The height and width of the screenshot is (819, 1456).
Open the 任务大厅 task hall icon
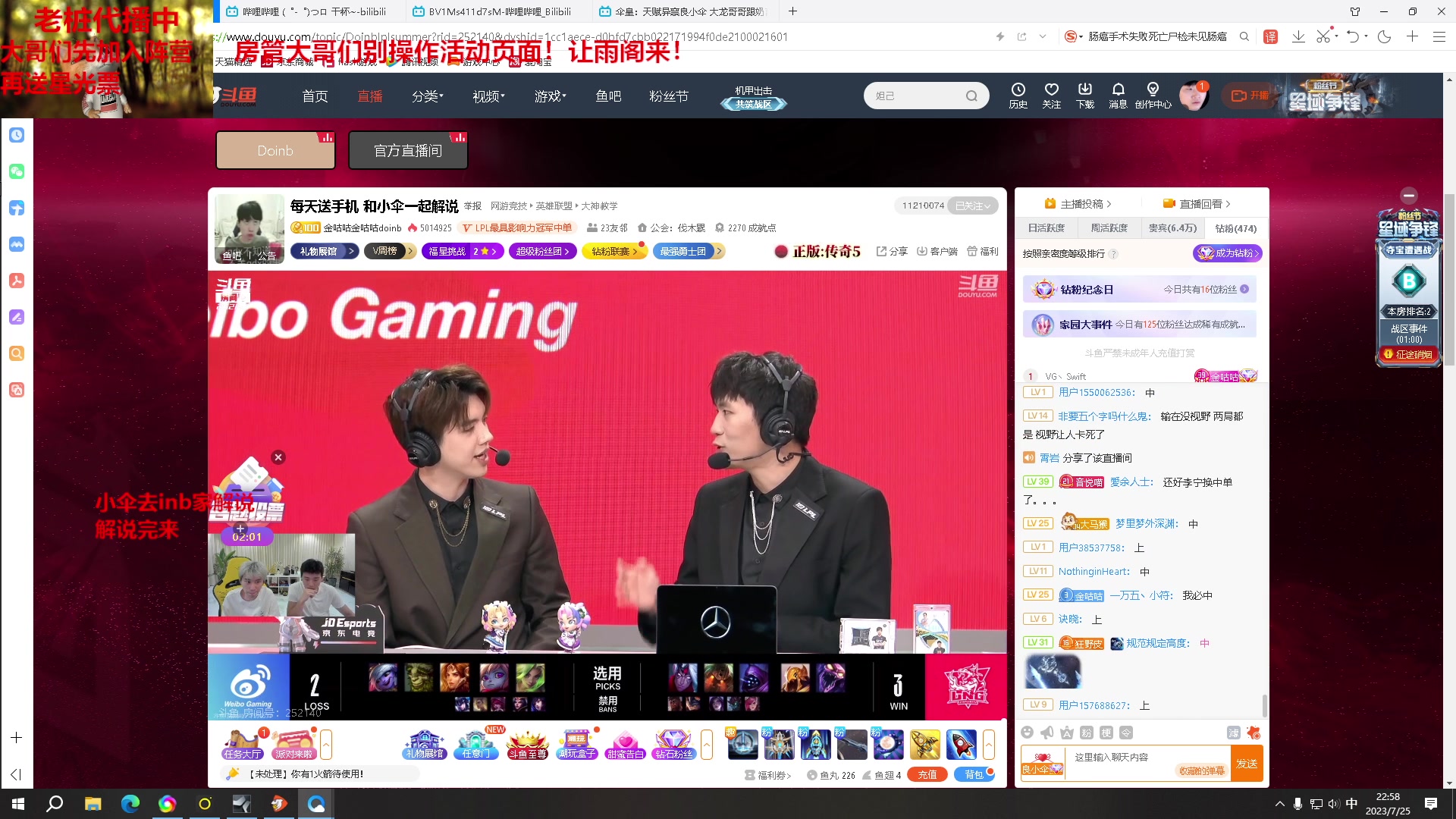(x=243, y=745)
